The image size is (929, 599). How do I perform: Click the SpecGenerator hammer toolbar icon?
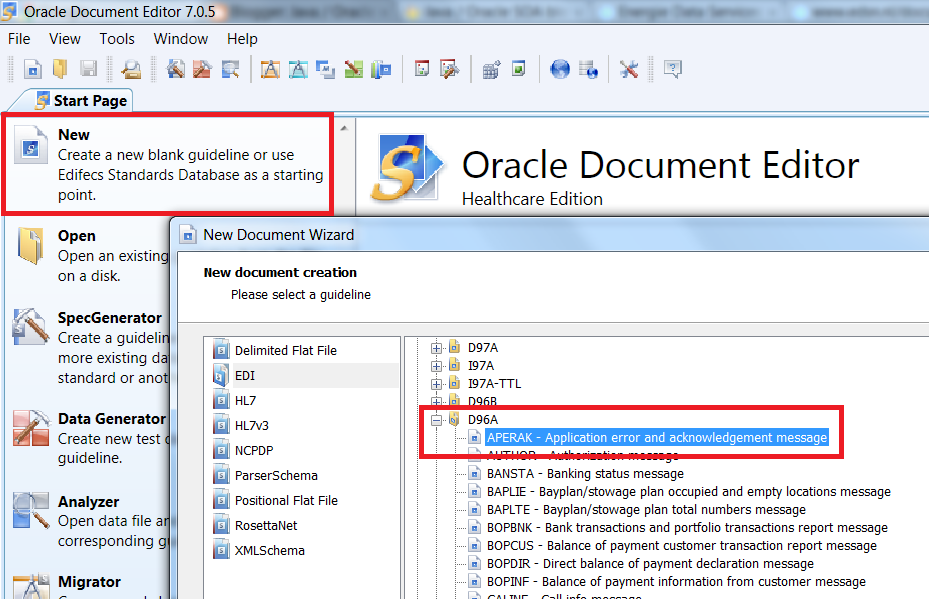click(x=175, y=69)
